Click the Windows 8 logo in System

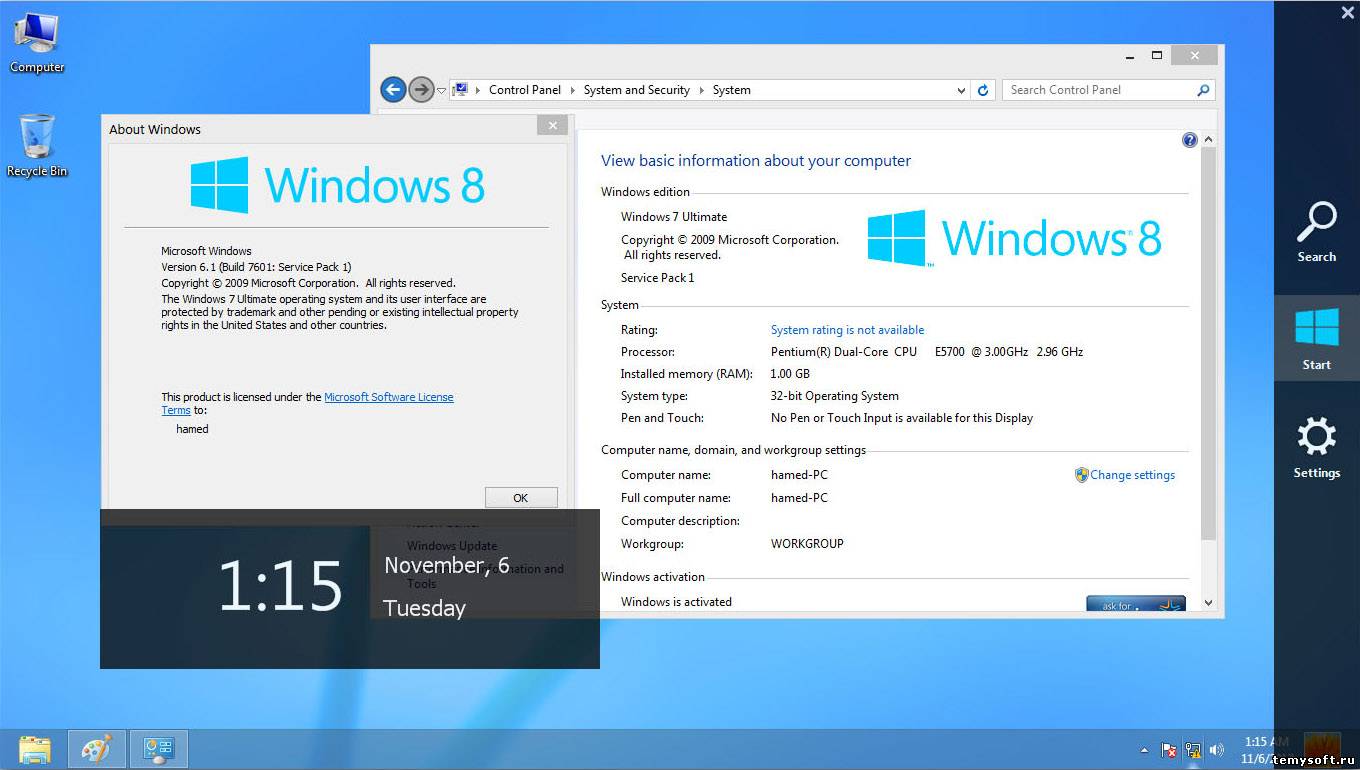[1014, 238]
